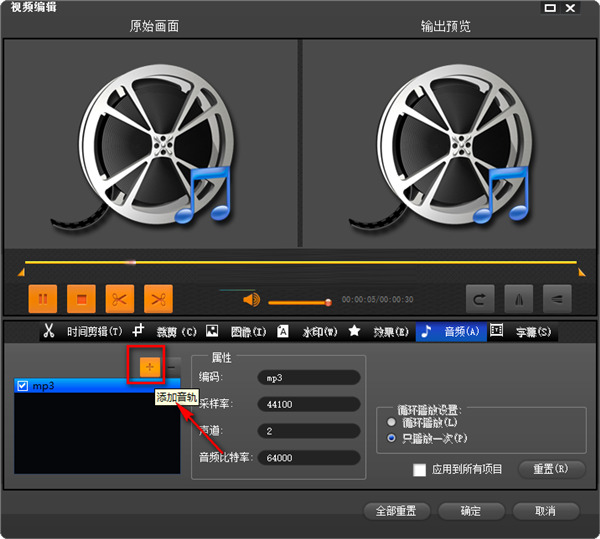This screenshot has height=539, width=600.
Task: Click the horizontal flip mirror button
Action: click(517, 298)
